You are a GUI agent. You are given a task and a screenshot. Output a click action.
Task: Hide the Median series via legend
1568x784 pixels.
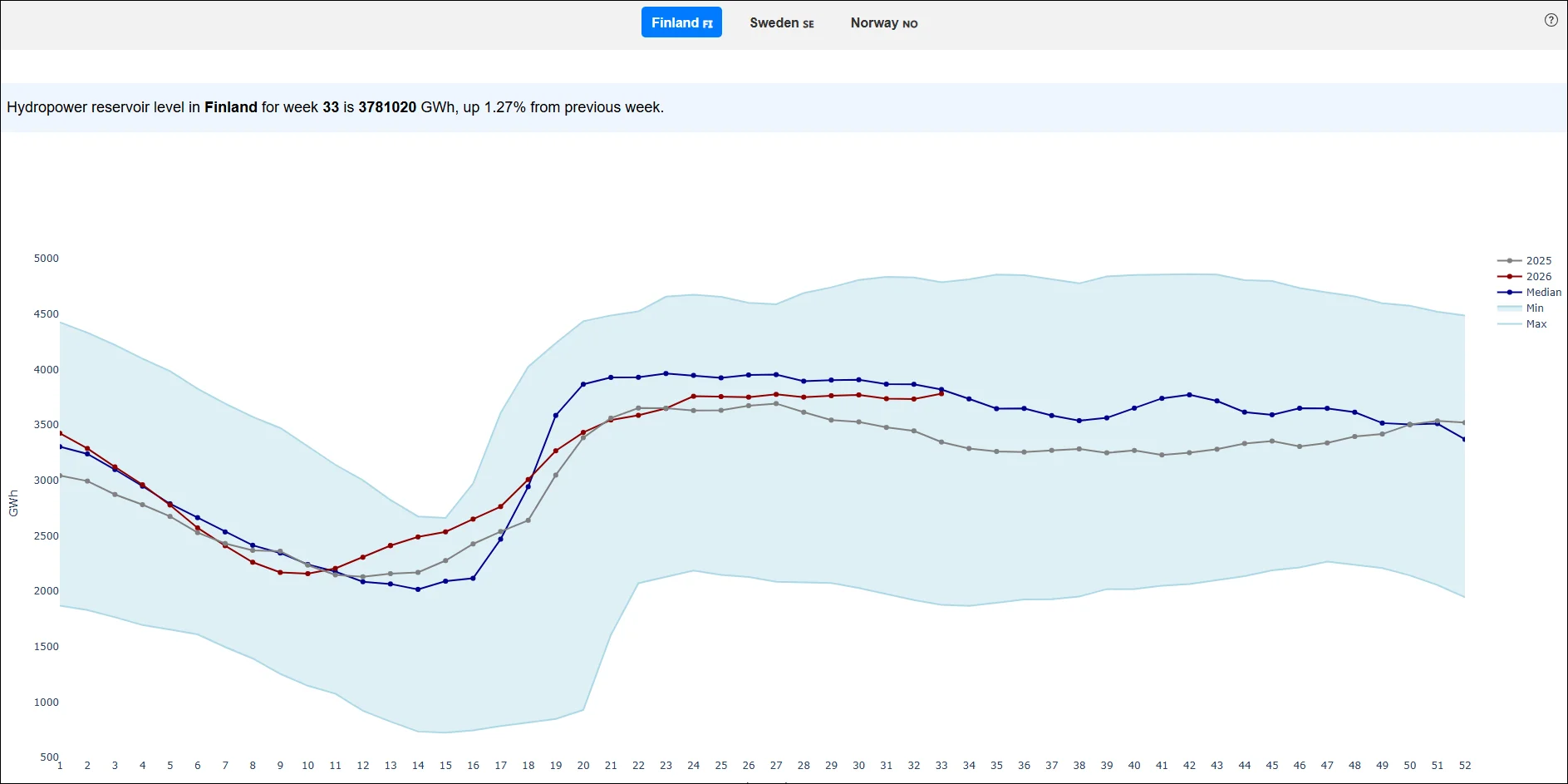1529,292
